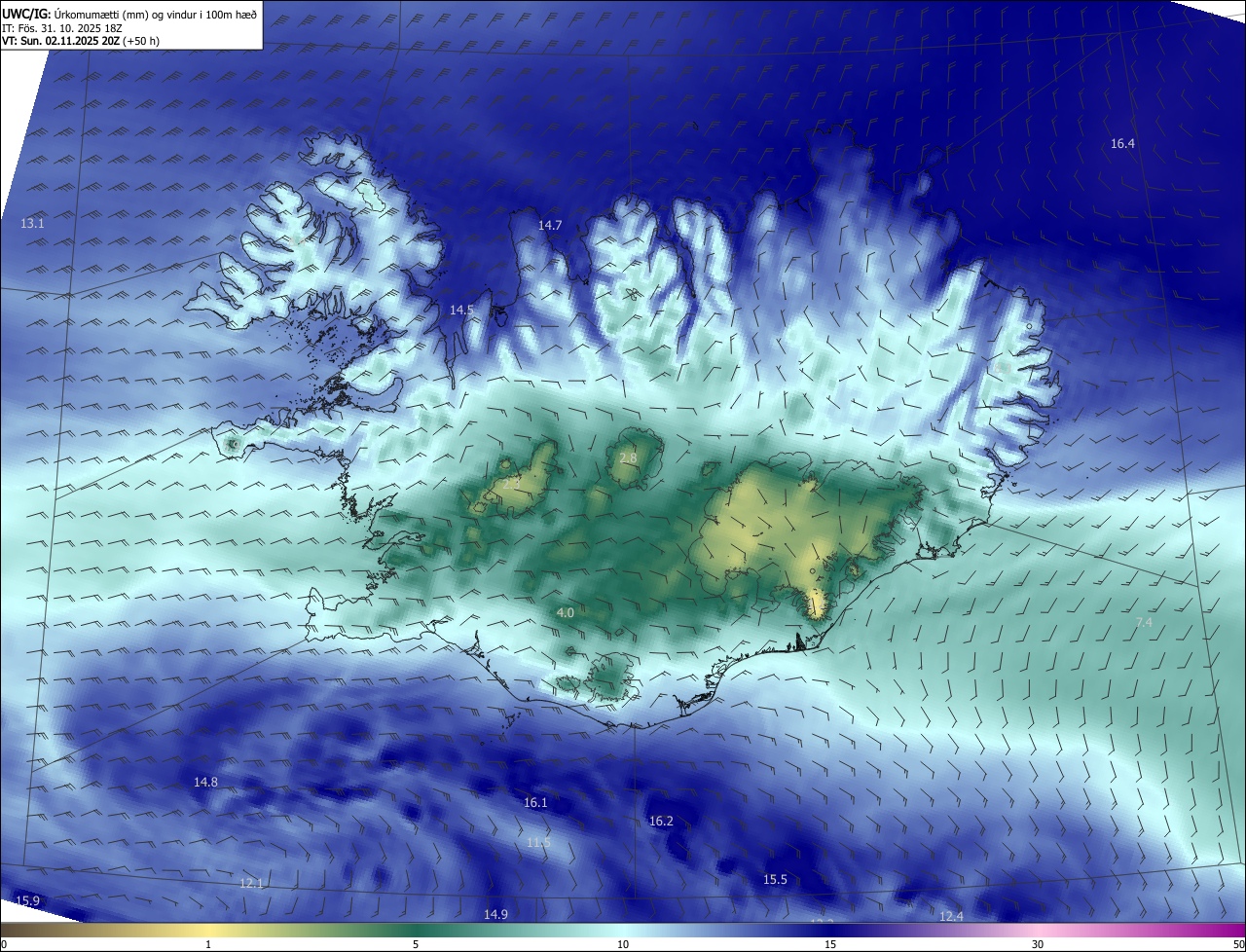Click the 14.5 value in the northwest bay
Screen dimensions: 1246x952
[x=461, y=310]
